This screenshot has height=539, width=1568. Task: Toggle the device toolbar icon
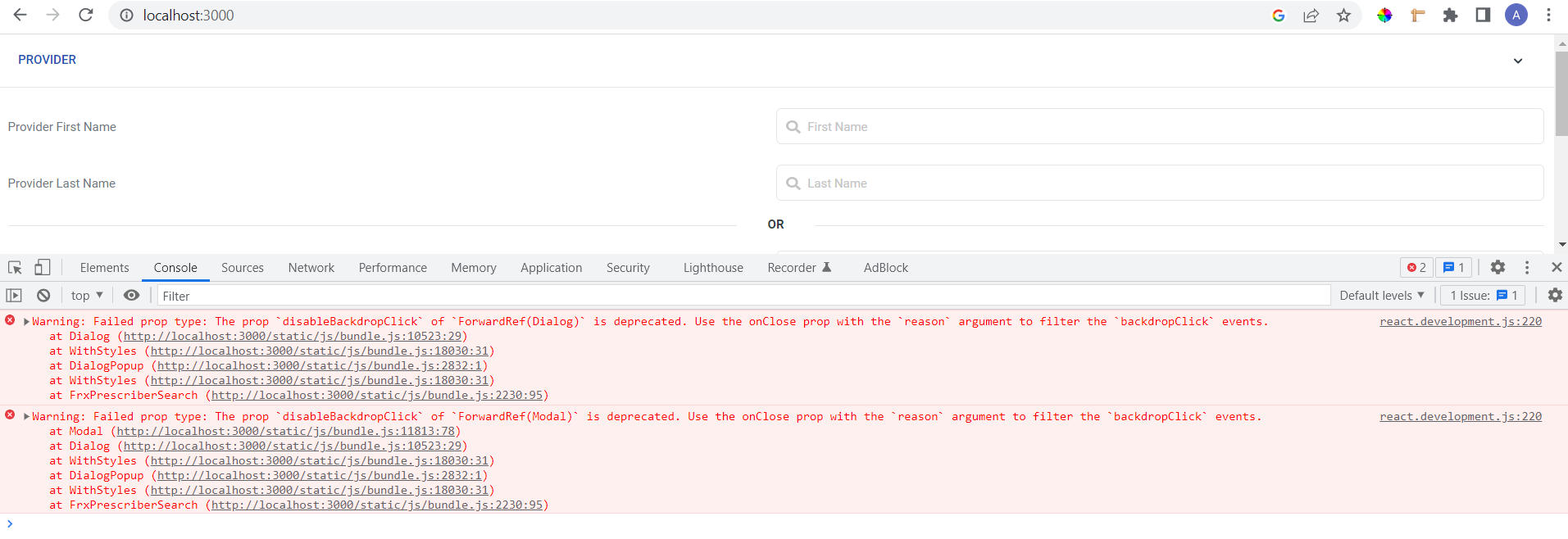pos(42,268)
